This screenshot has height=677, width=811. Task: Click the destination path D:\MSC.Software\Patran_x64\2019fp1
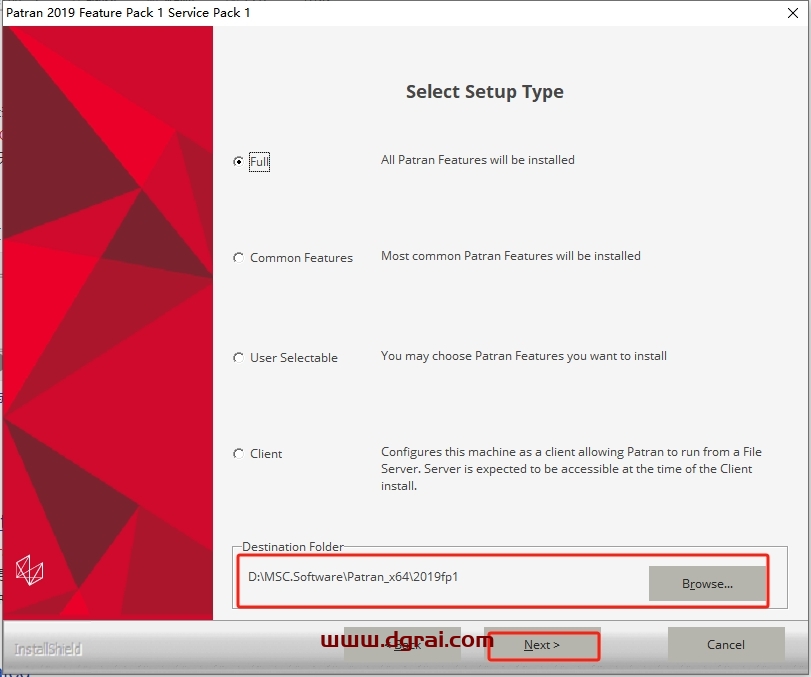tap(353, 577)
